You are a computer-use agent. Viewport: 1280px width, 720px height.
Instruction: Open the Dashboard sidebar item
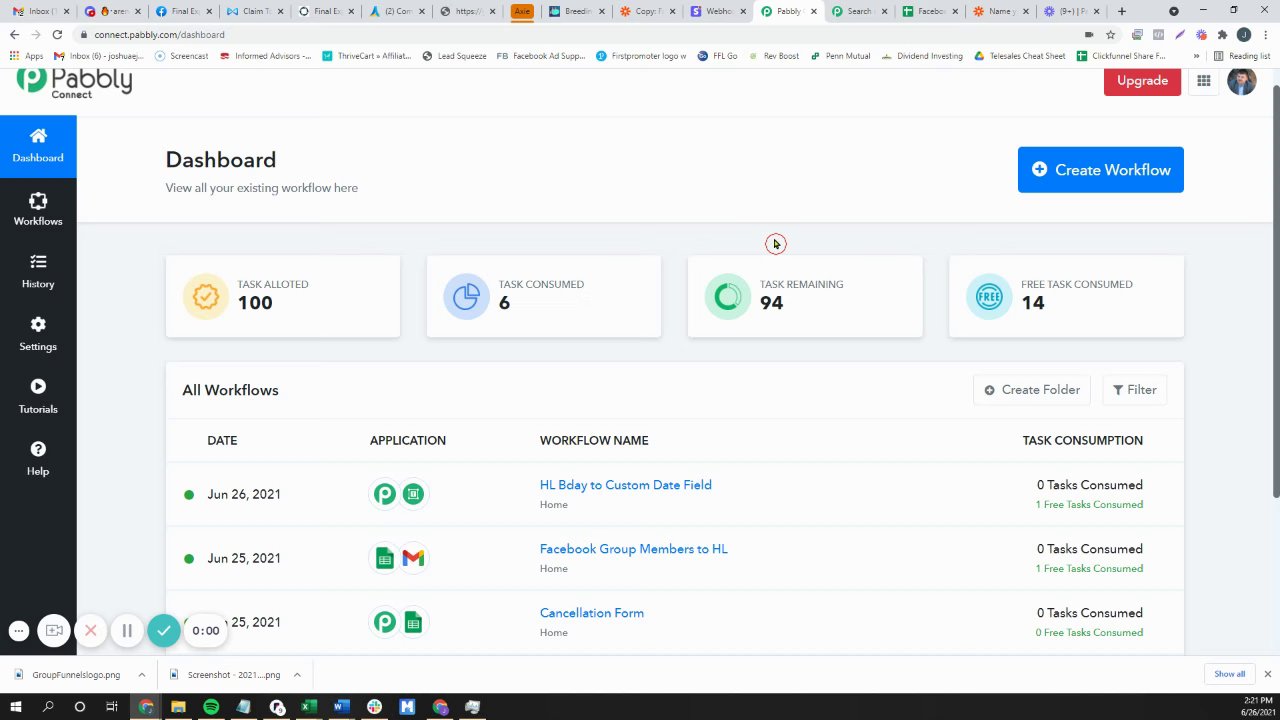coord(38,147)
